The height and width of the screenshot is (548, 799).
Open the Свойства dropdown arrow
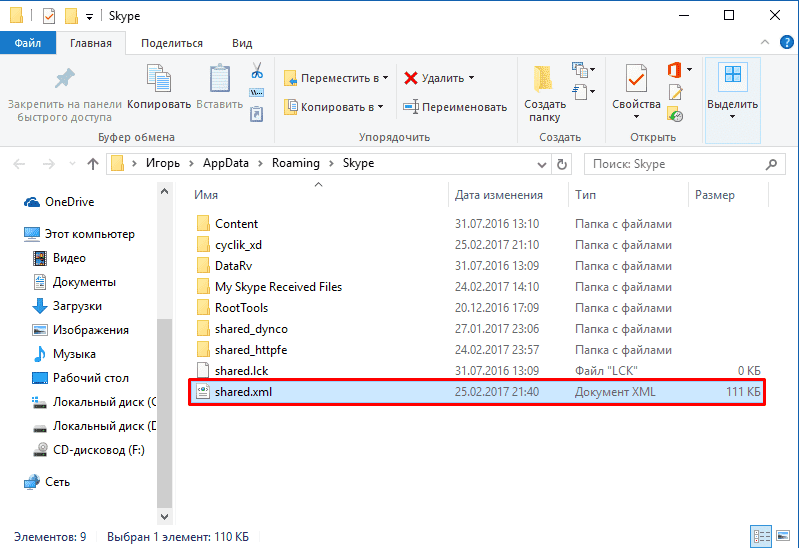[636, 117]
